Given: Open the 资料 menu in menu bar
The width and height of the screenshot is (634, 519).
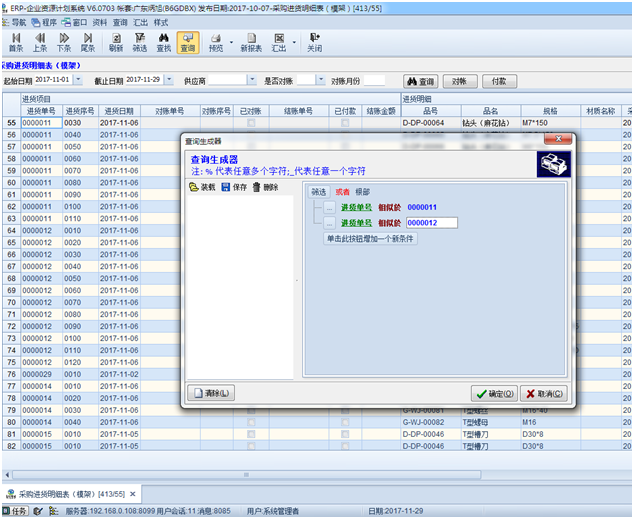Looking at the screenshot, I should point(99,20).
